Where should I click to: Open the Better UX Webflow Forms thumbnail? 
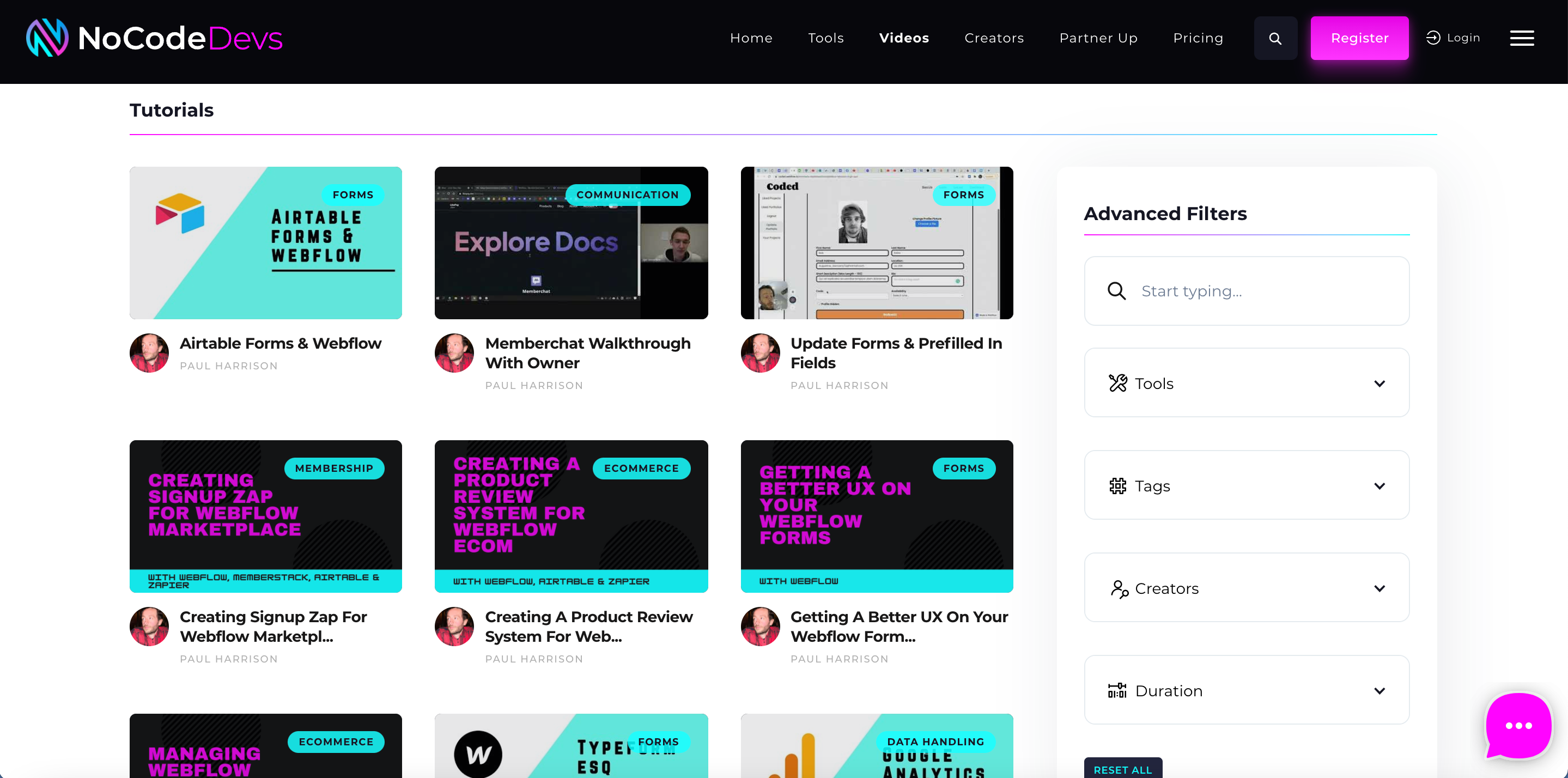coord(877,516)
